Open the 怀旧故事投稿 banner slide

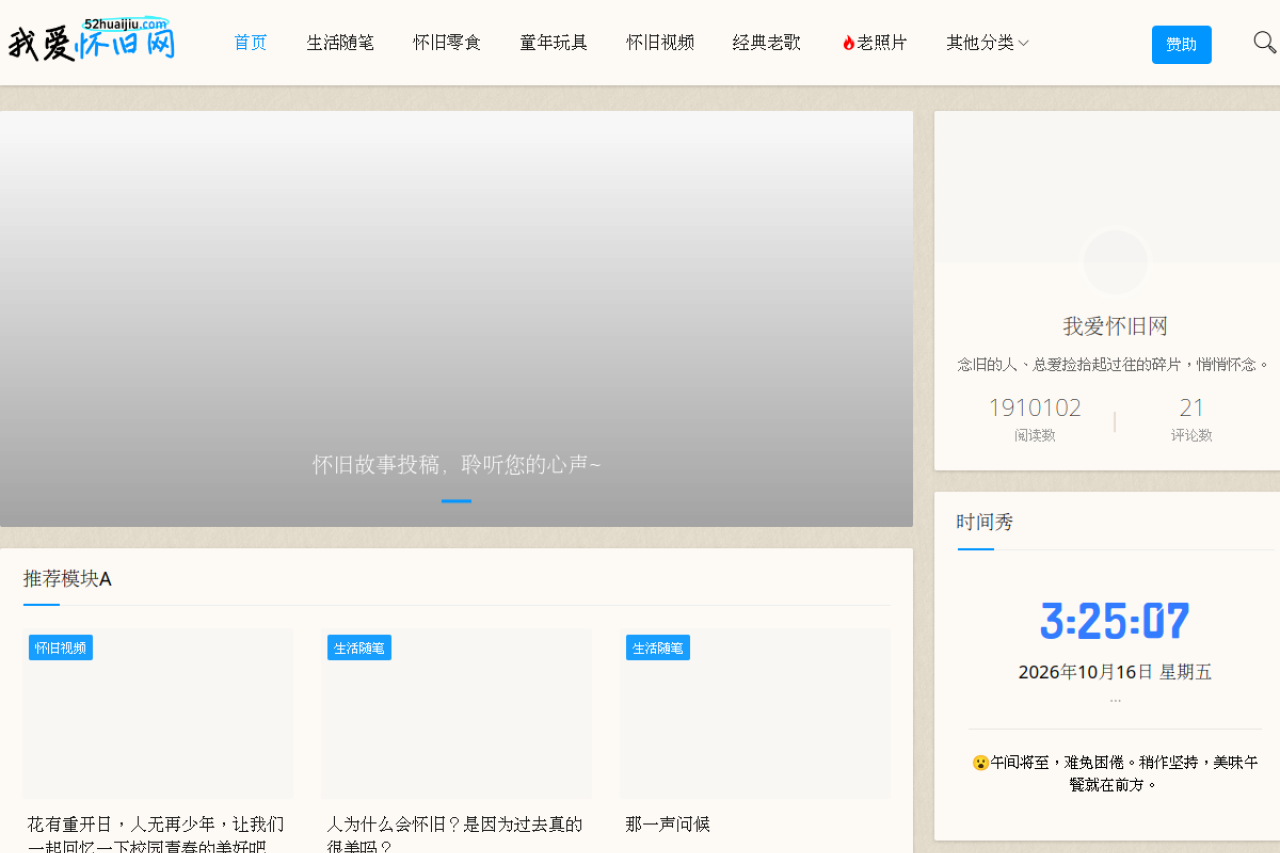pos(456,319)
